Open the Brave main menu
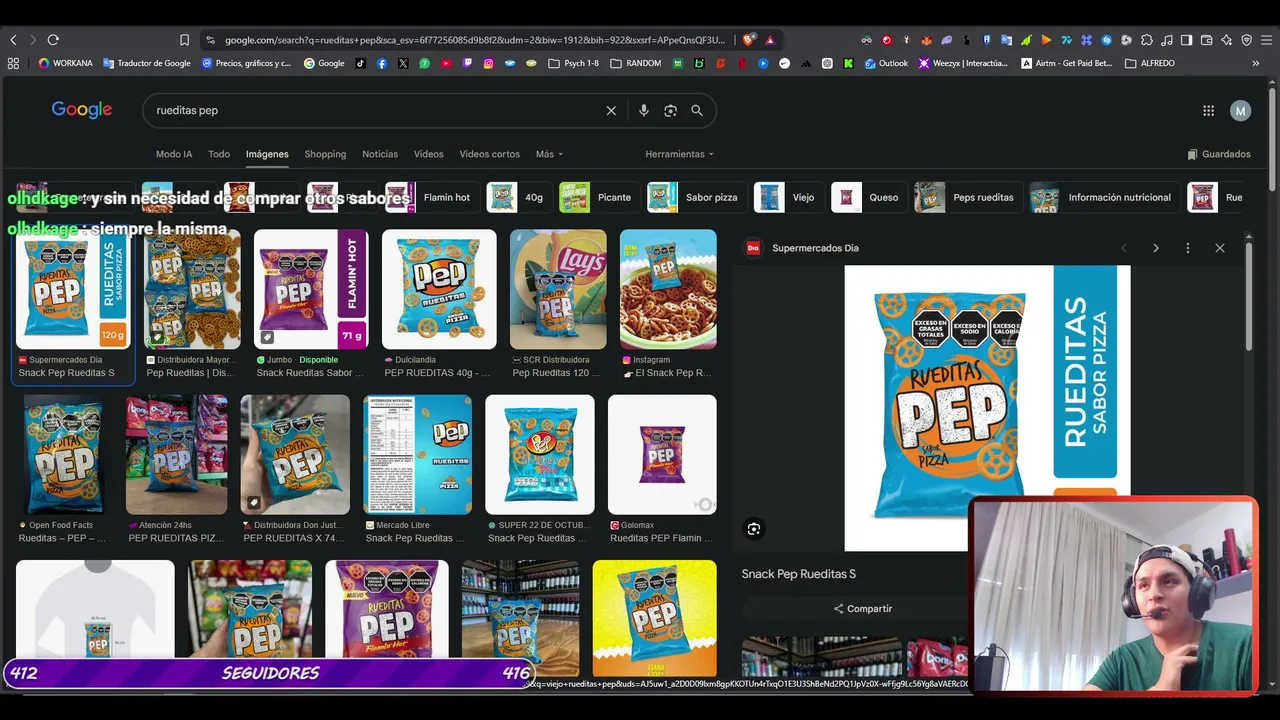 tap(1266, 40)
